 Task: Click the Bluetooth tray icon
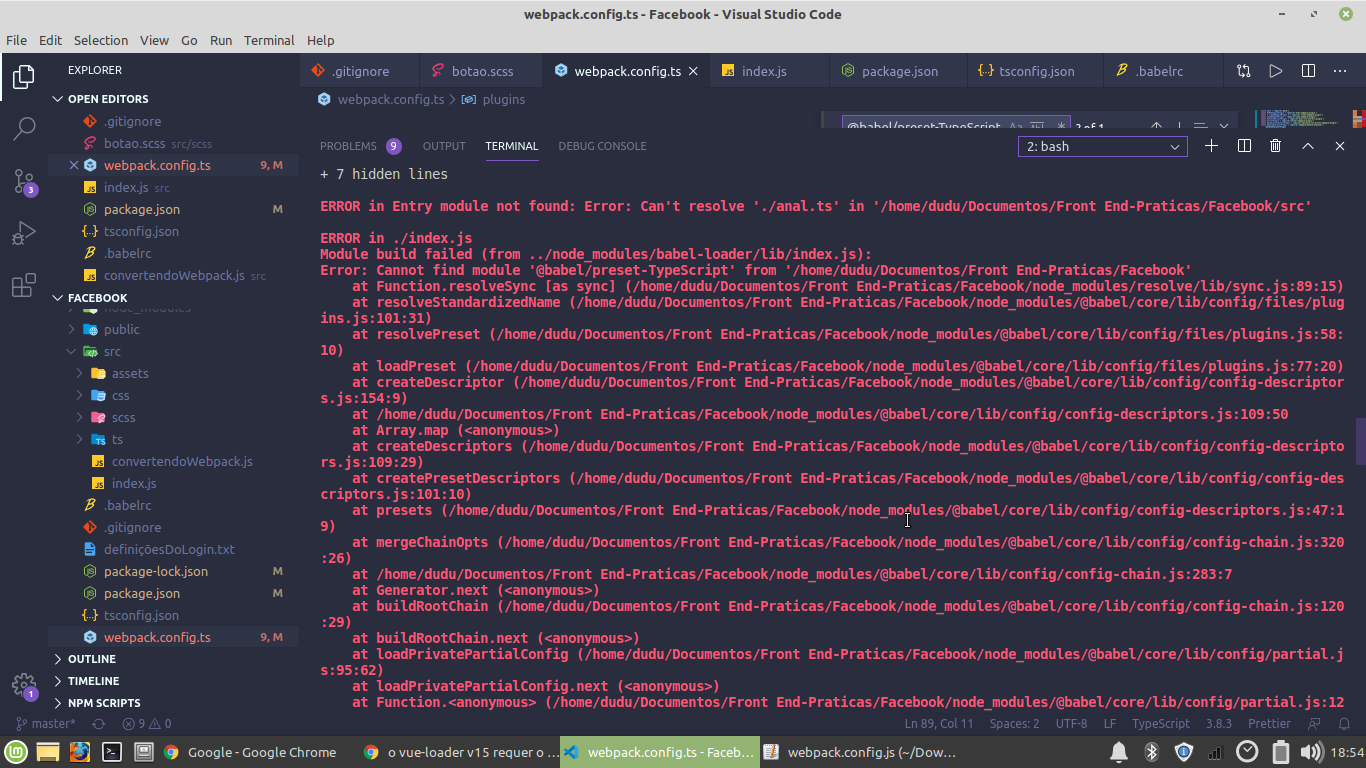point(1151,752)
